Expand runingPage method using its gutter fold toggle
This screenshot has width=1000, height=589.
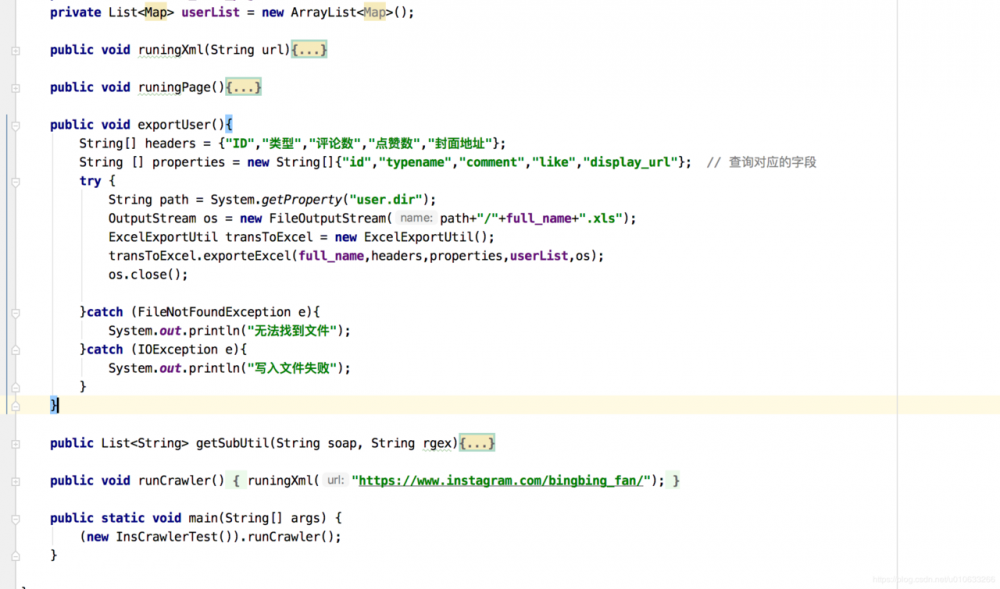click(x=15, y=88)
